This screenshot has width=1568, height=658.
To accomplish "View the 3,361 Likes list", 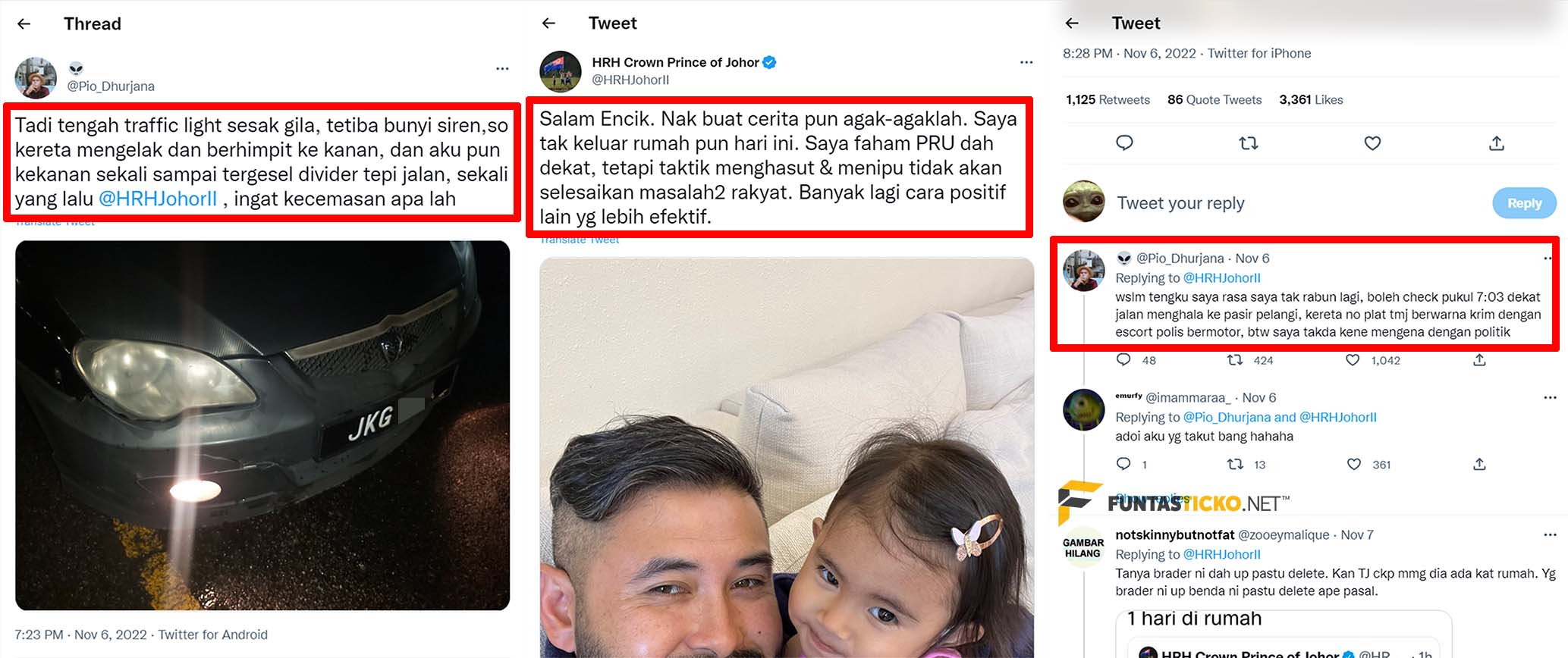I will pyautogui.click(x=1311, y=99).
